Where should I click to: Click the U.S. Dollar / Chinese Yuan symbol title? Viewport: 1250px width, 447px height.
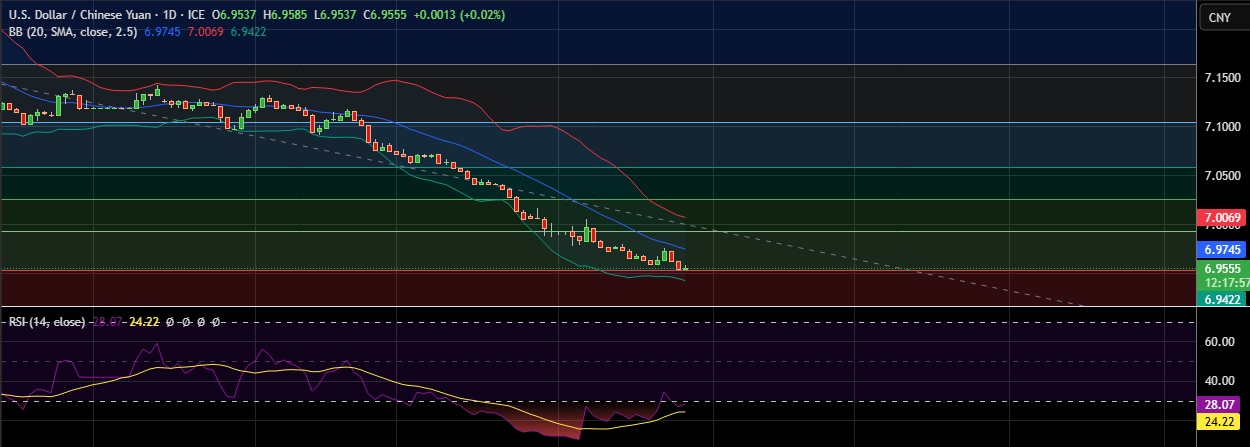tap(88, 16)
